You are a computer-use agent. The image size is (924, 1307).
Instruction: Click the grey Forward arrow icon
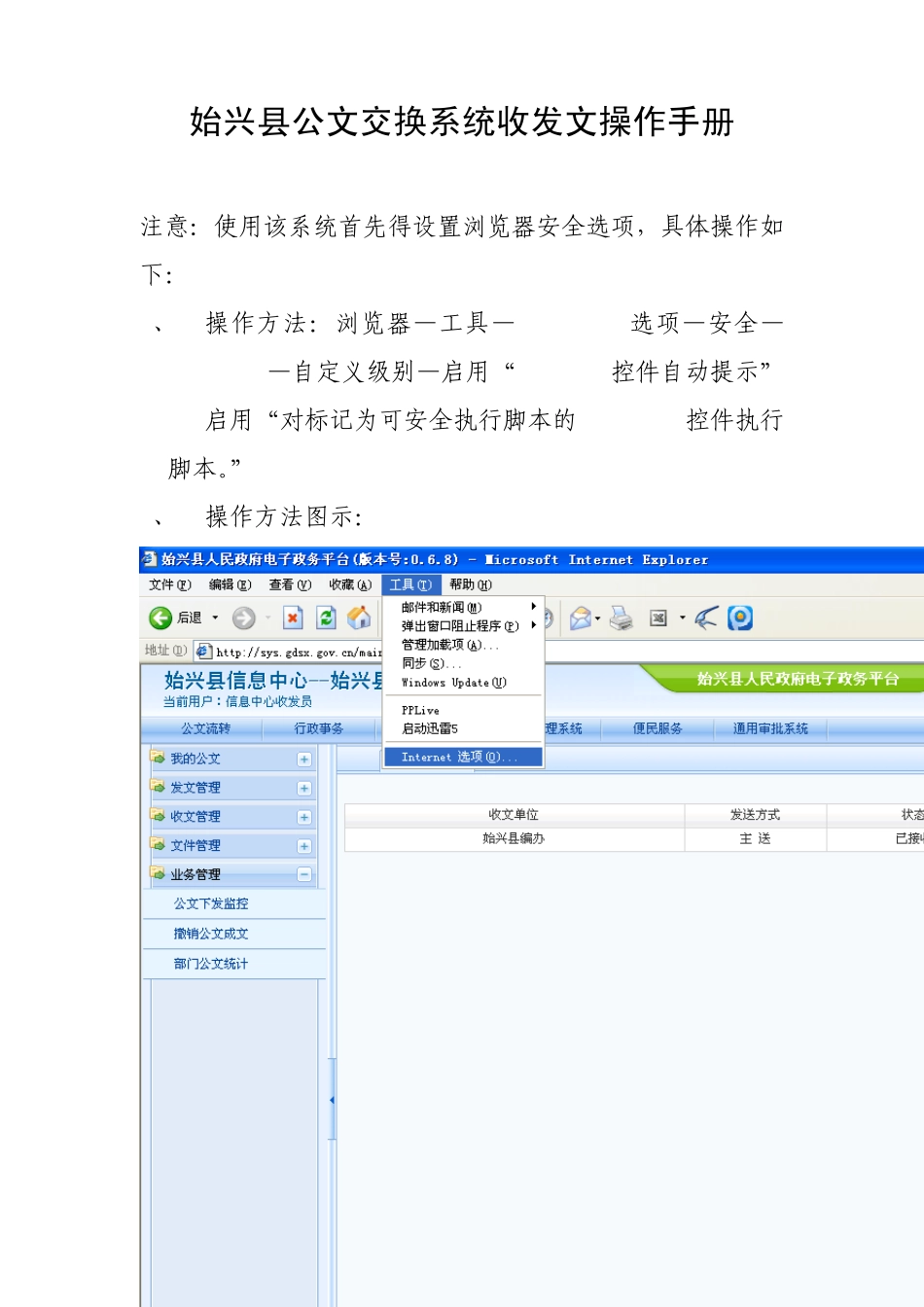pyautogui.click(x=243, y=618)
